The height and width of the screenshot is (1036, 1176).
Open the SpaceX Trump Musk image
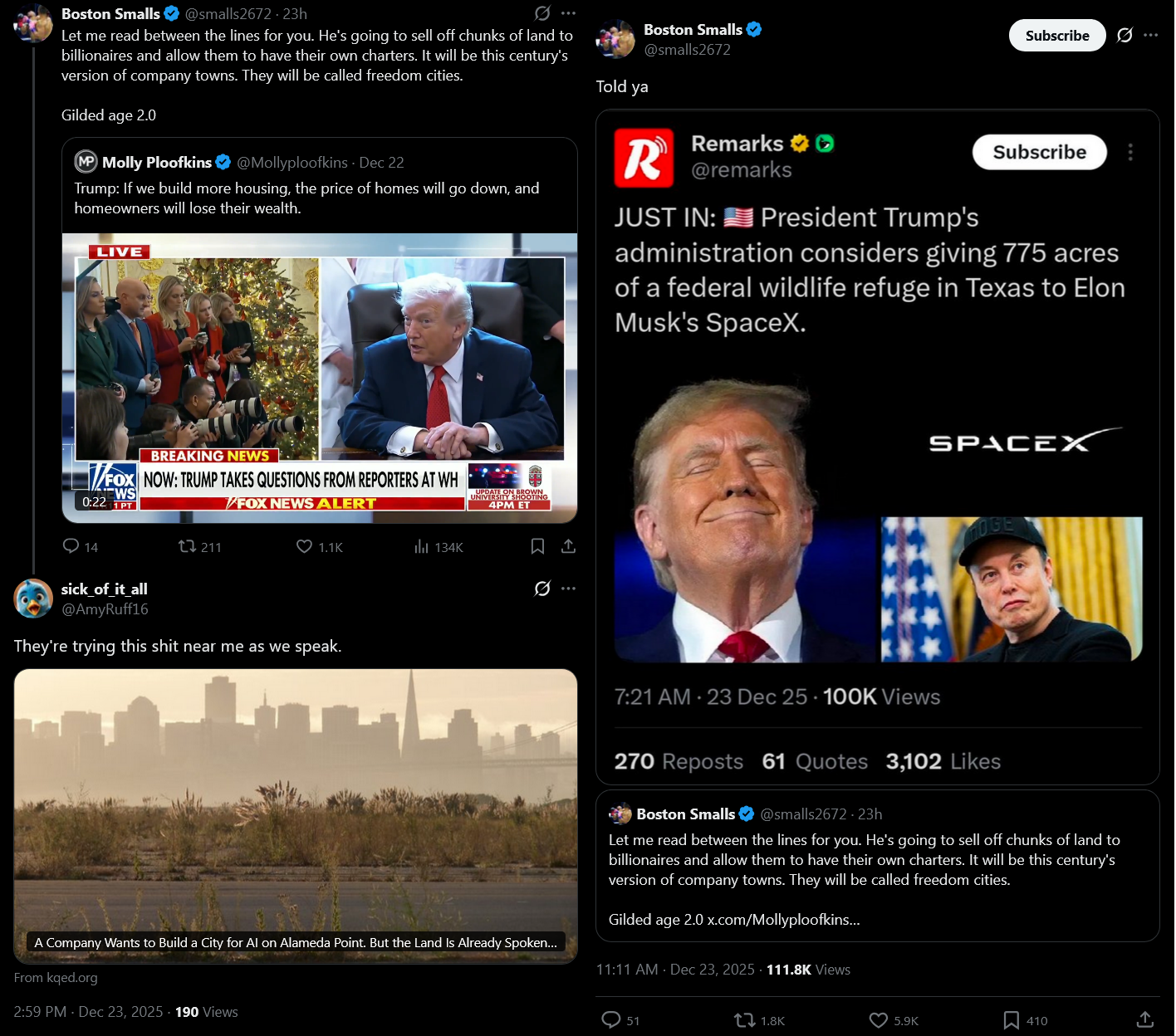point(878,520)
